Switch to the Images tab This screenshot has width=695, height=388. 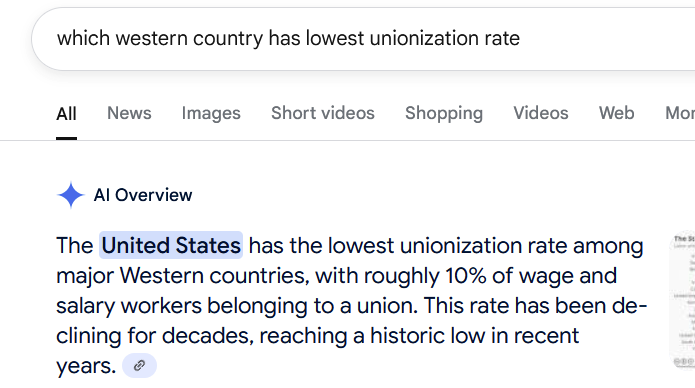click(211, 113)
